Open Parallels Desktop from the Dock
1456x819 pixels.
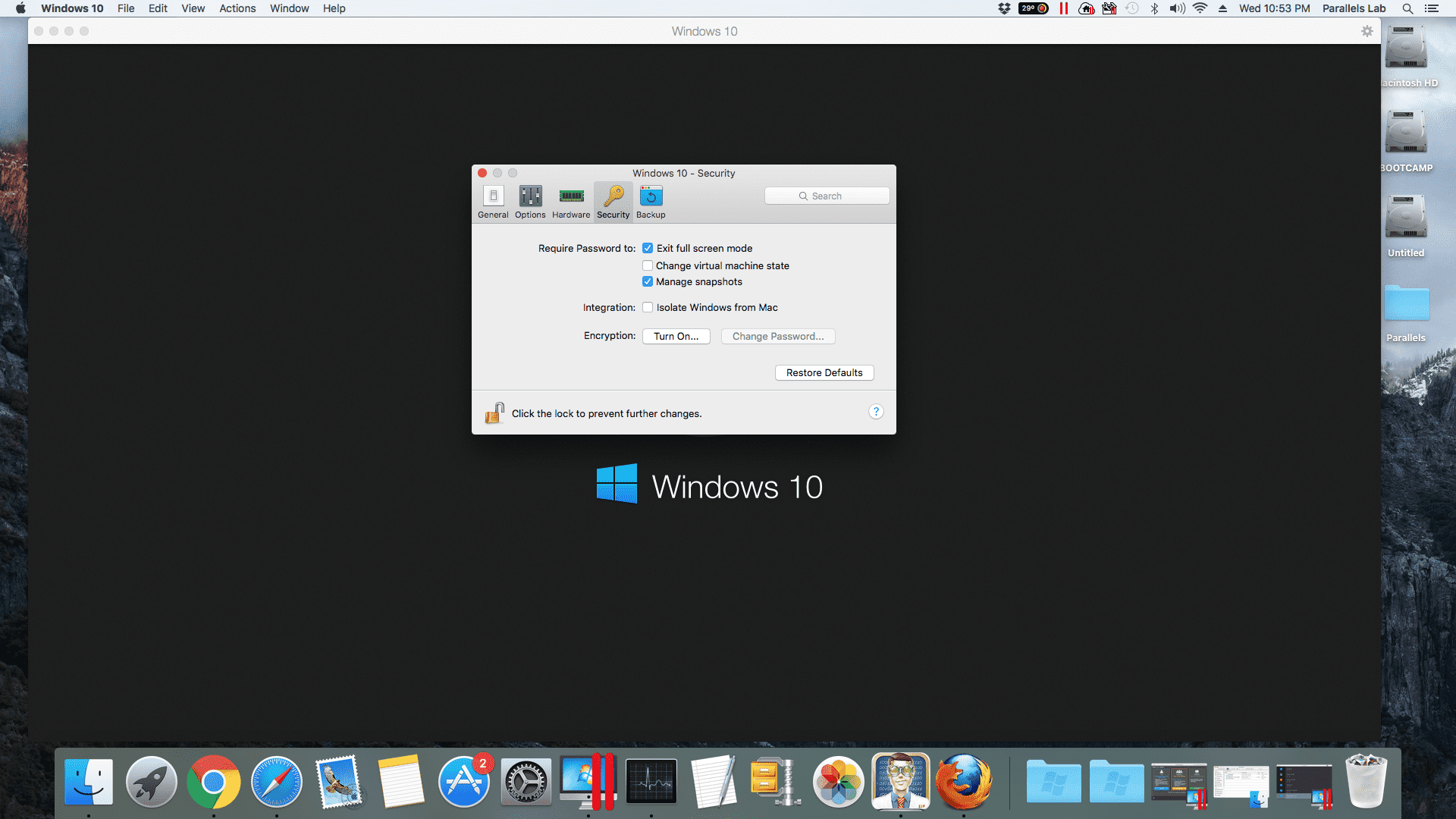(588, 781)
